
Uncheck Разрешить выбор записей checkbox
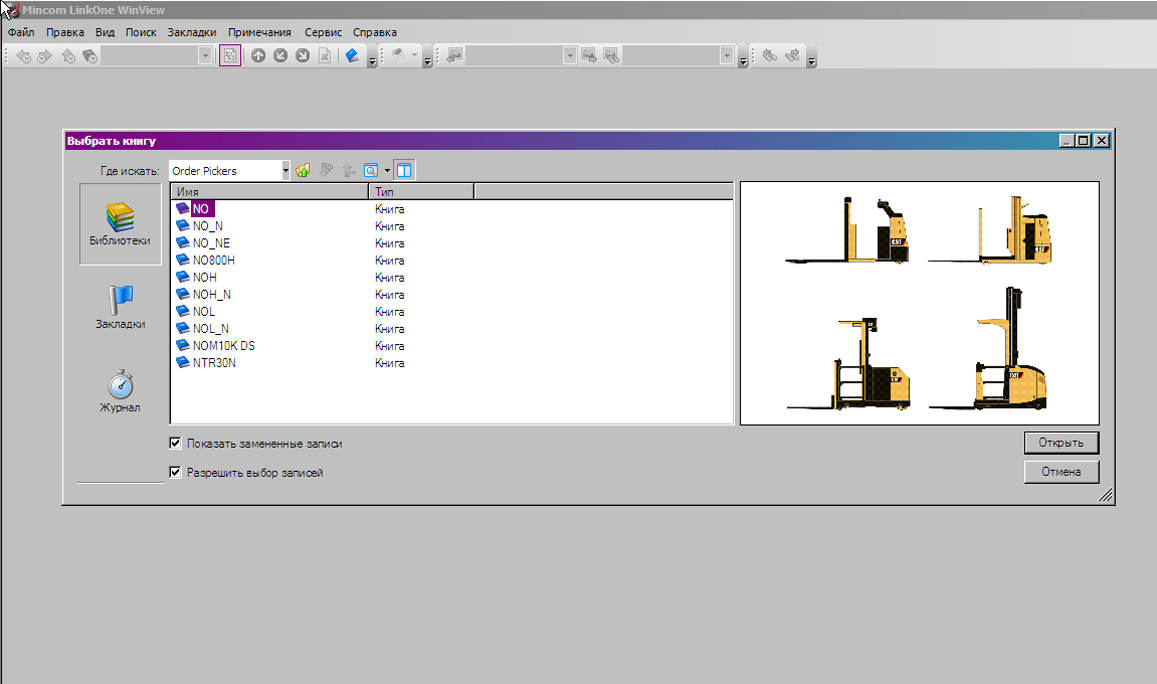pyautogui.click(x=176, y=472)
